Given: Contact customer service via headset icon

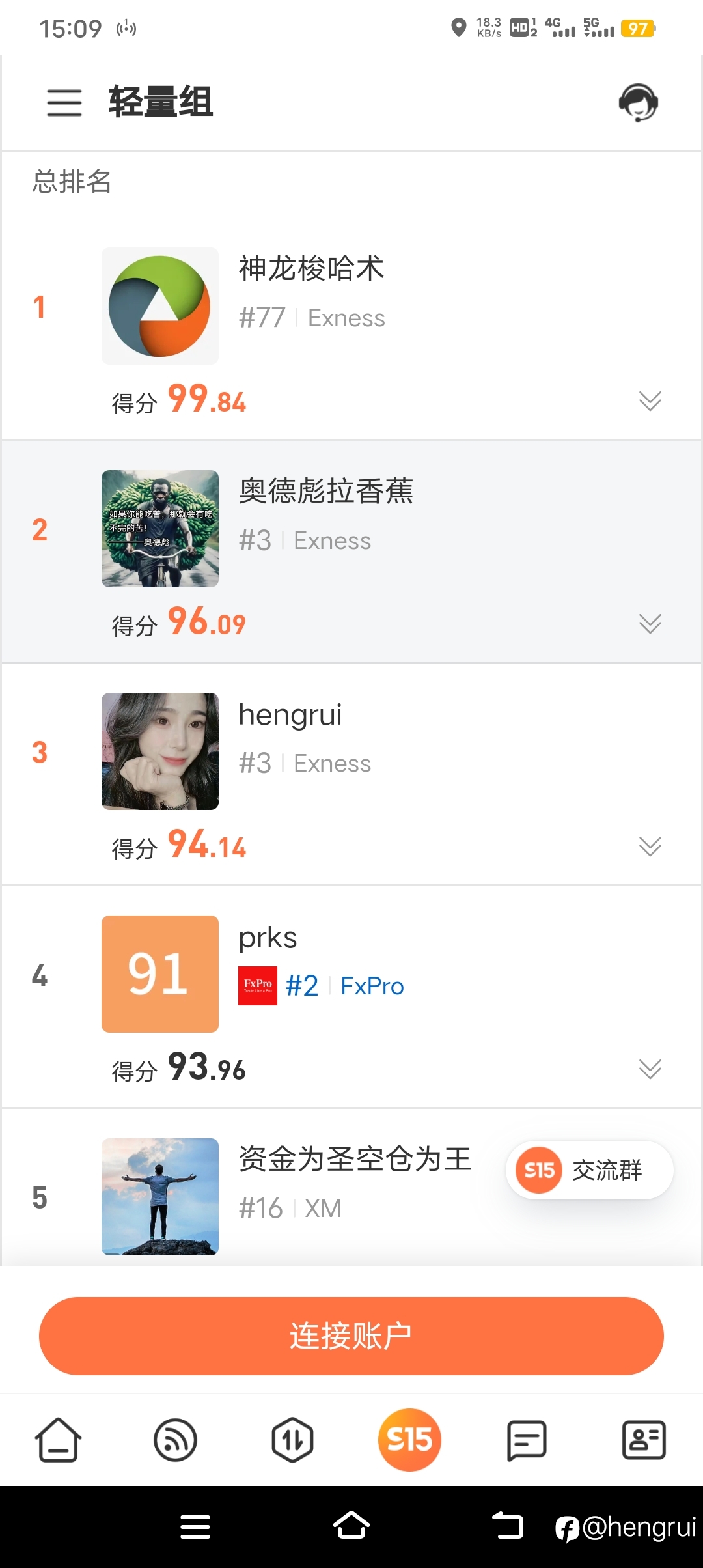Looking at the screenshot, I should click(x=638, y=102).
